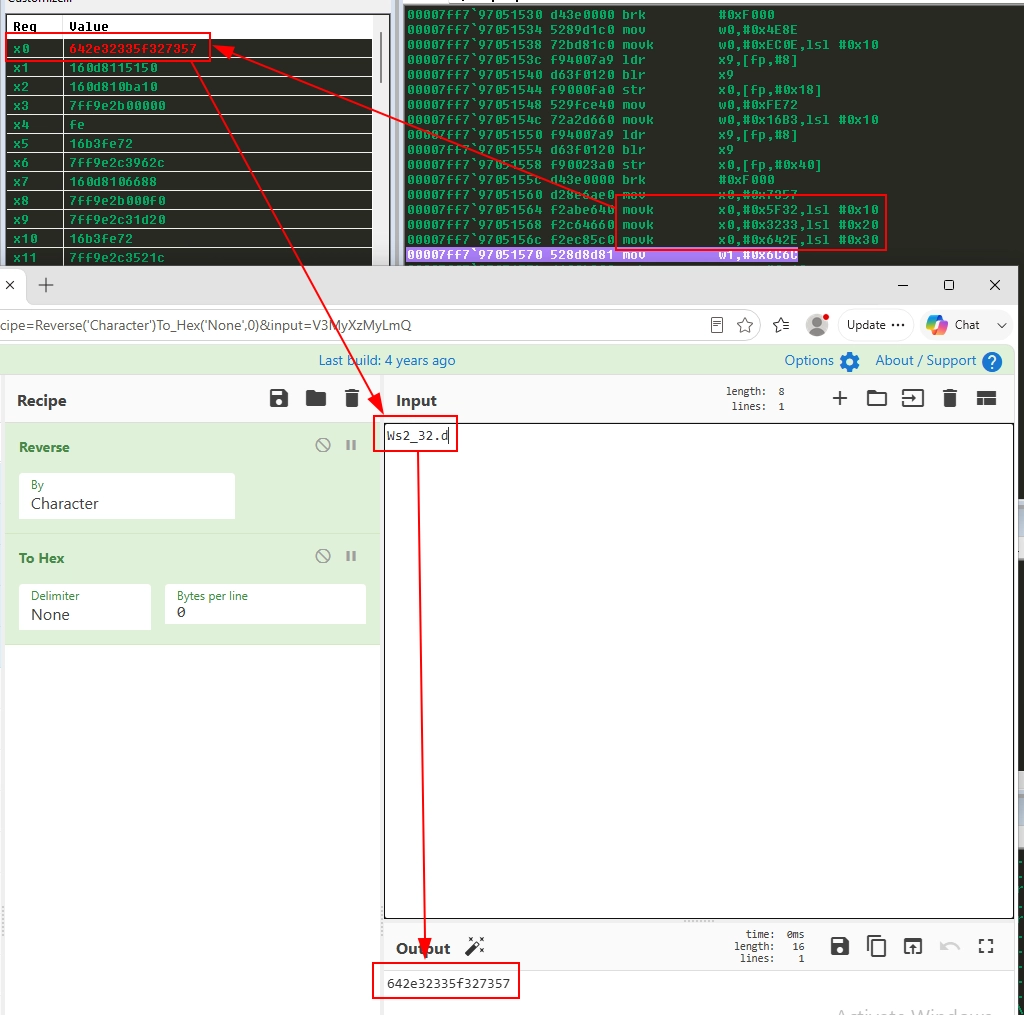Select the x11 register row

[189, 257]
